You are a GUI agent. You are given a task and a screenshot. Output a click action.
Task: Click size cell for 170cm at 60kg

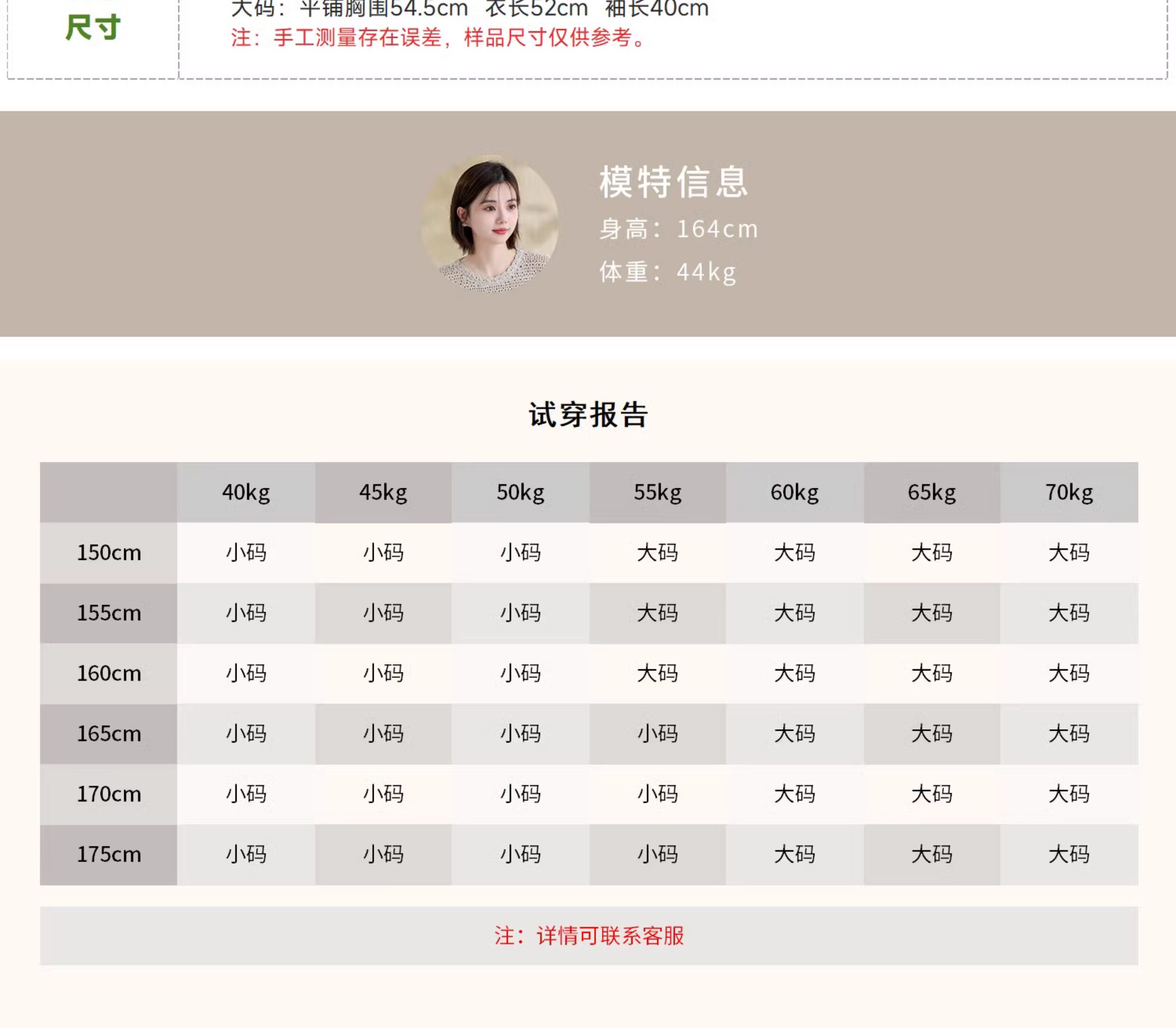tap(795, 795)
